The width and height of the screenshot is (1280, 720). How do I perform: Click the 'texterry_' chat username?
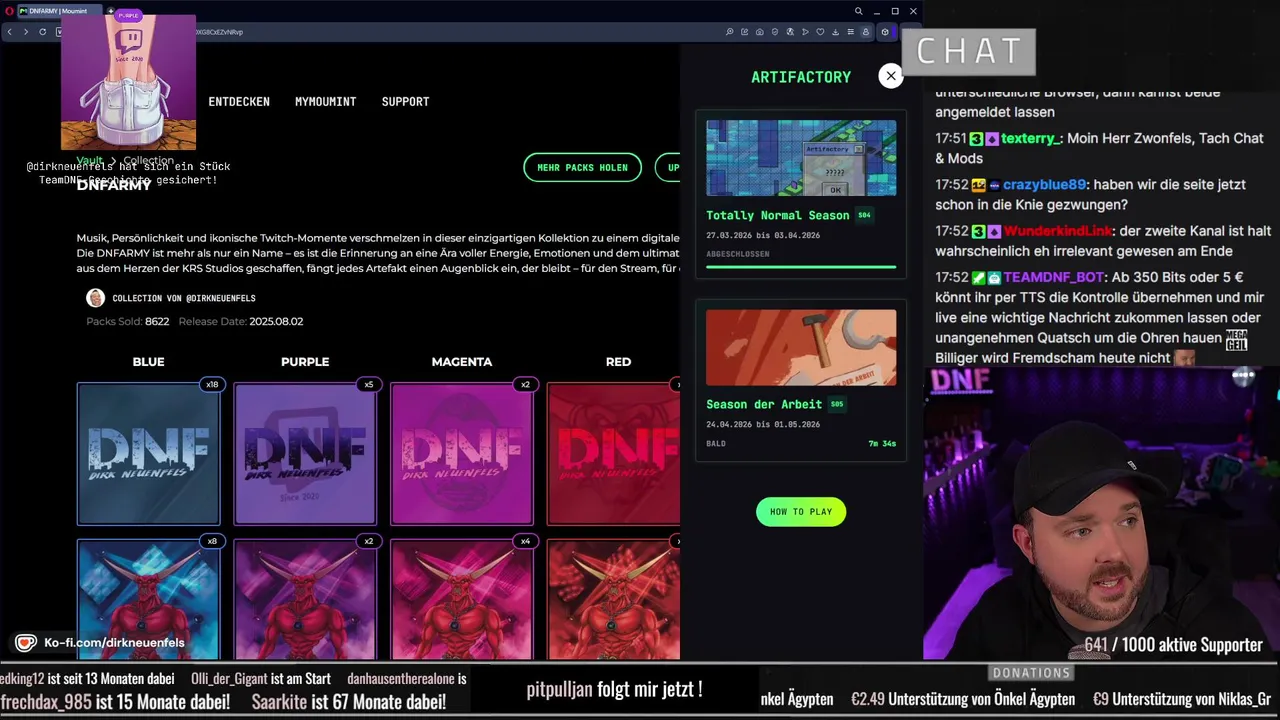pyautogui.click(x=1031, y=138)
